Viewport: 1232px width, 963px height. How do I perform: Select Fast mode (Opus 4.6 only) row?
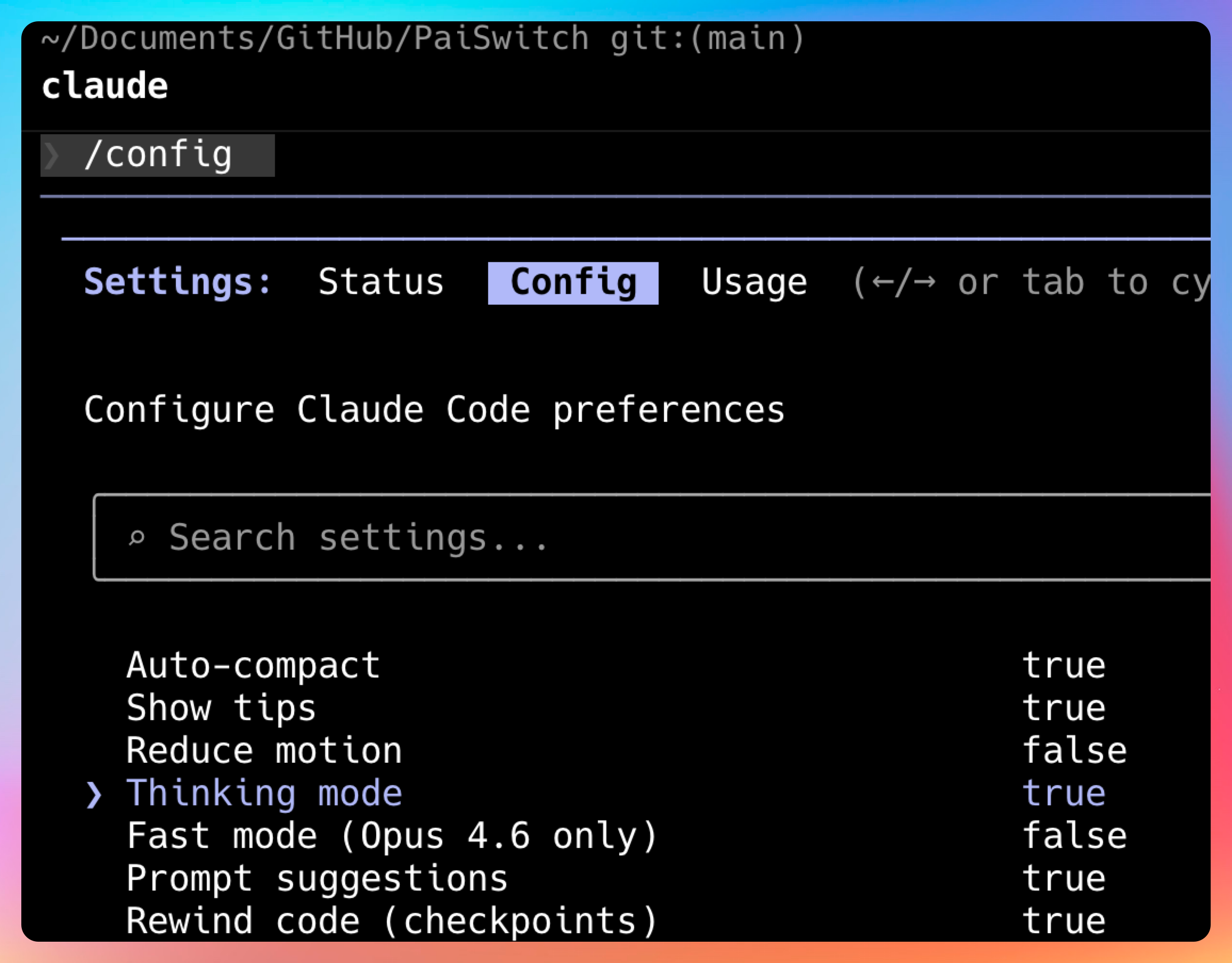point(392,836)
